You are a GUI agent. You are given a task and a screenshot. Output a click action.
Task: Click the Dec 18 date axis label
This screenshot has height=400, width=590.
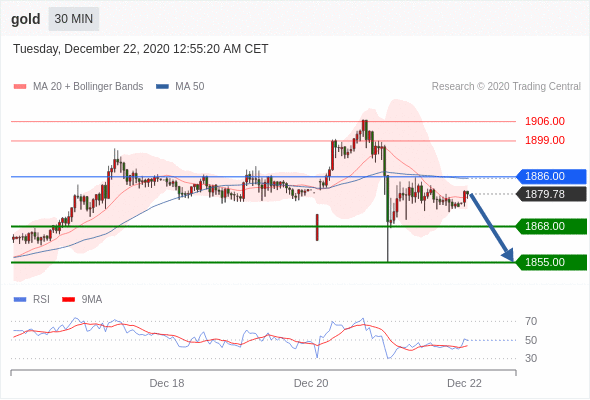pyautogui.click(x=167, y=383)
